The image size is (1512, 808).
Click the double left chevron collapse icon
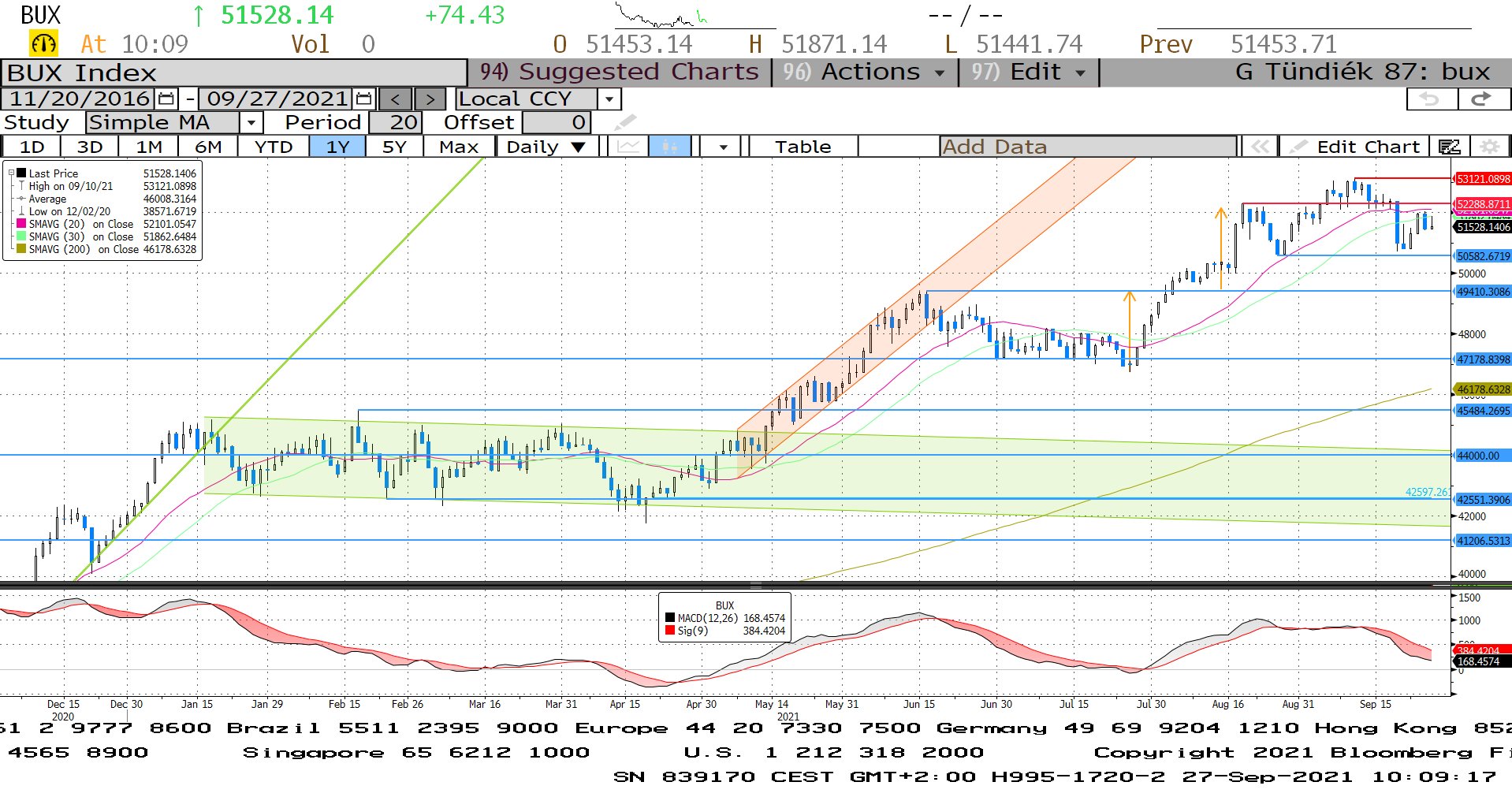point(1260,147)
